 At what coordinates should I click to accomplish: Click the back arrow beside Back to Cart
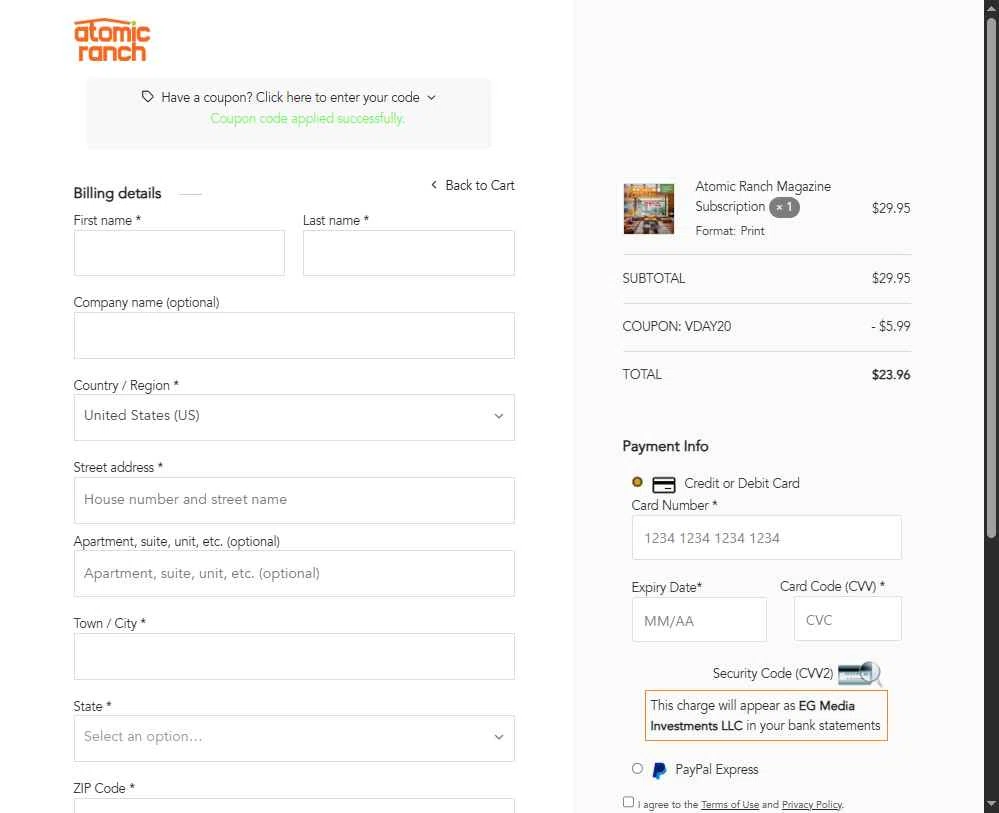pos(434,185)
